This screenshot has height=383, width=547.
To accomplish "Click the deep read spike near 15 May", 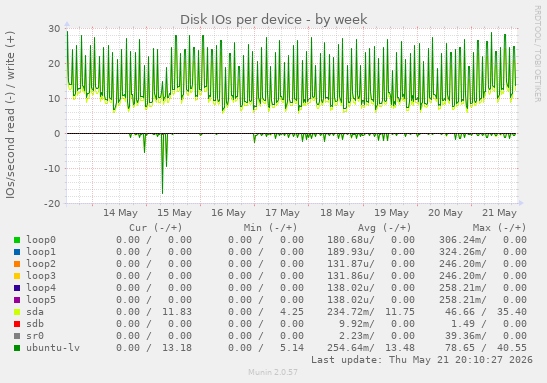I will [x=162, y=164].
